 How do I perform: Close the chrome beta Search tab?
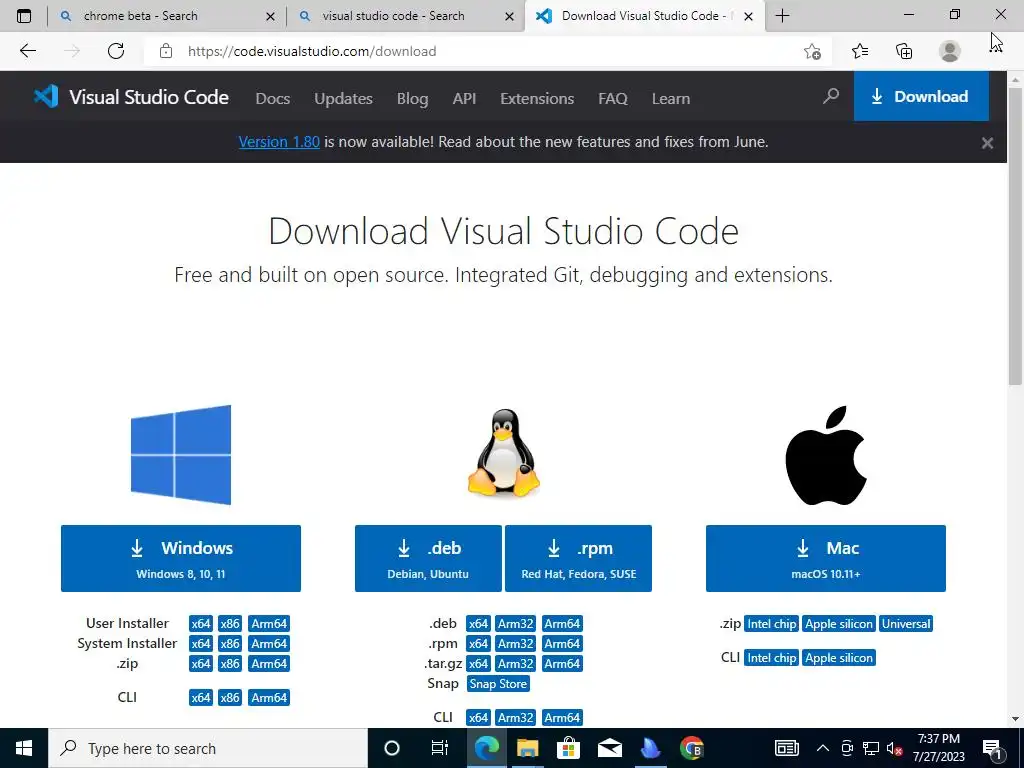coord(270,16)
